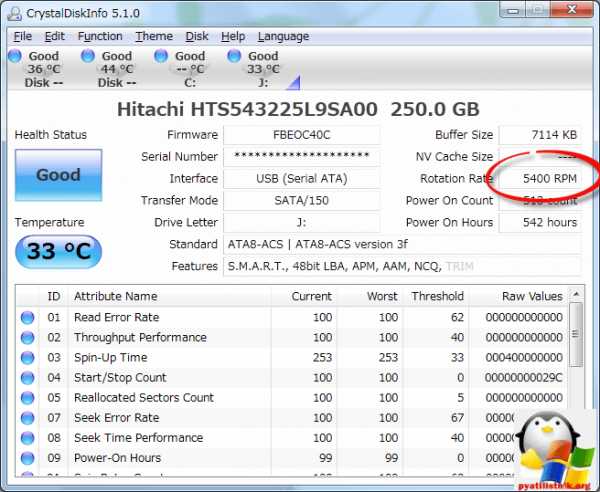Click the Firmware field FBEOC40C
The width and height of the screenshot is (600, 492).
pos(302,135)
